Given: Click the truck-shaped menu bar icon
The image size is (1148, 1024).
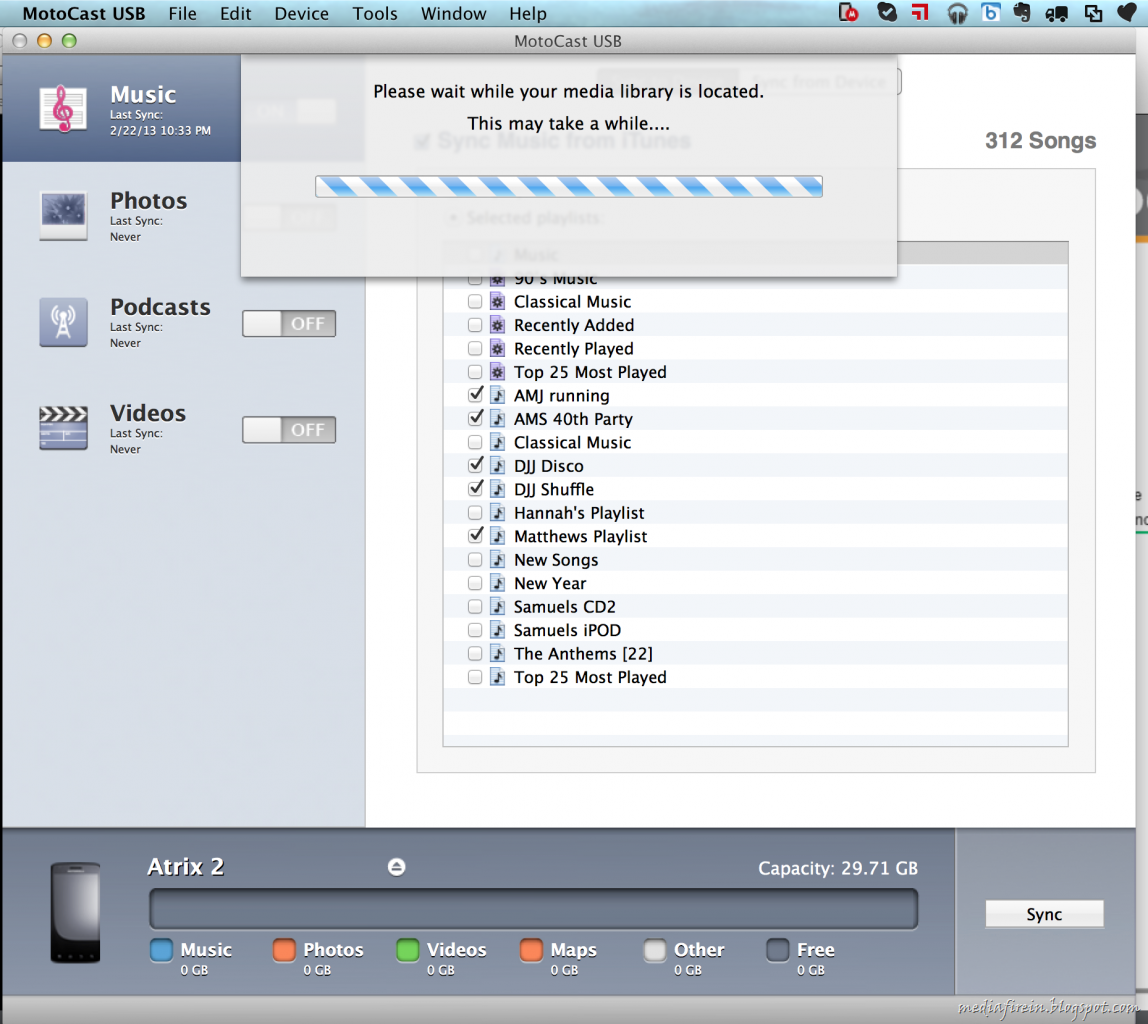Looking at the screenshot, I should (x=1057, y=13).
